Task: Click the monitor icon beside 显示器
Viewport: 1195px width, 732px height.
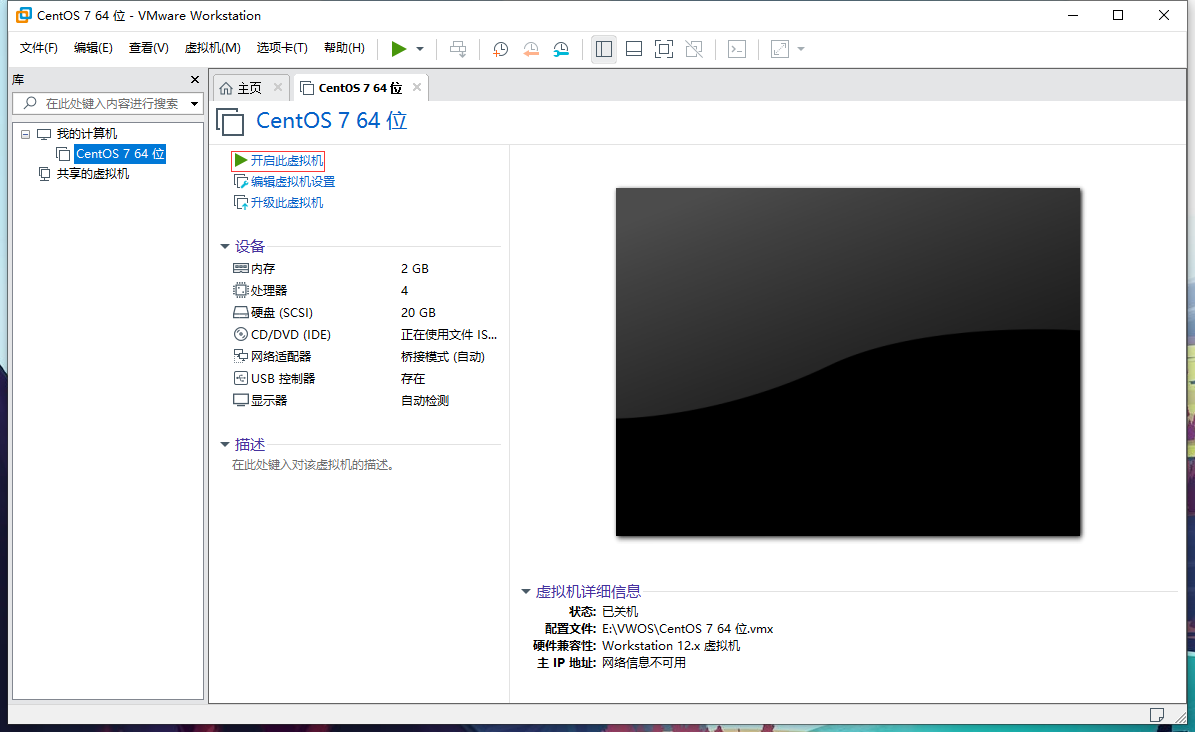Action: (241, 400)
